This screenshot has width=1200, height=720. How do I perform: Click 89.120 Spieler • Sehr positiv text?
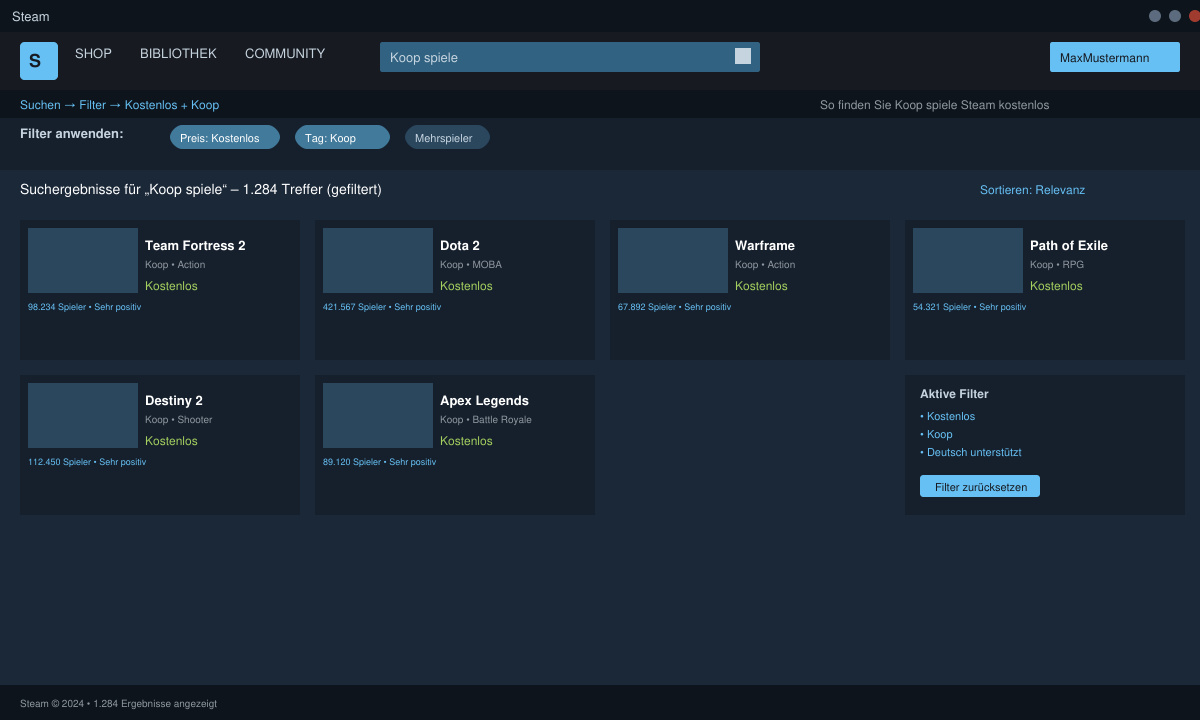[379, 462]
